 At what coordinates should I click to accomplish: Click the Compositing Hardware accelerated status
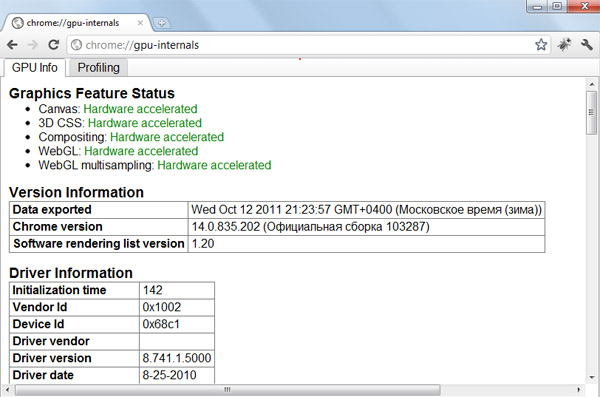tap(167, 137)
